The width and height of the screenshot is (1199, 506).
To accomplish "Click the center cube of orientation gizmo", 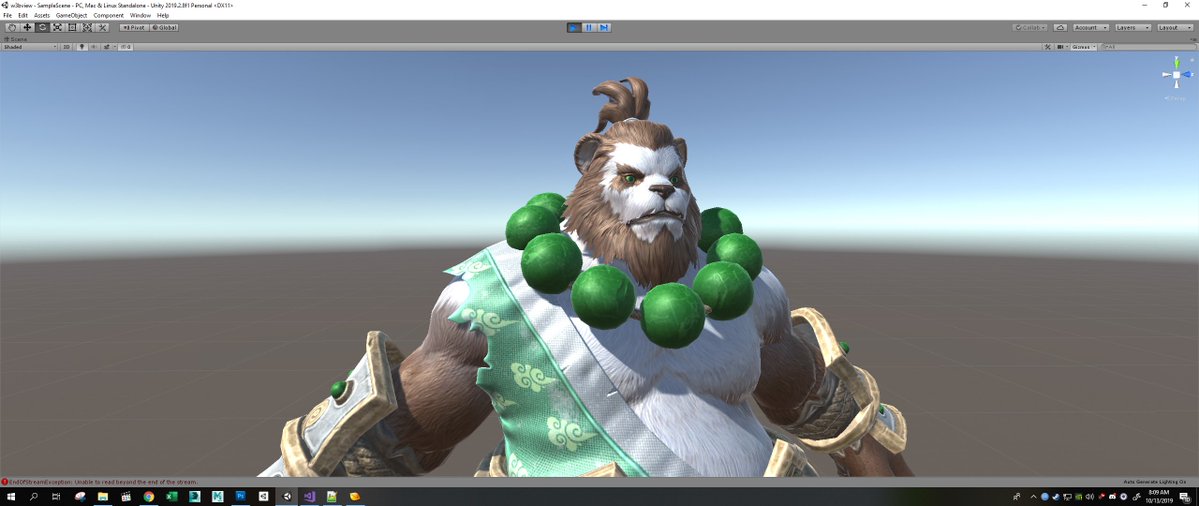I will (1176, 74).
